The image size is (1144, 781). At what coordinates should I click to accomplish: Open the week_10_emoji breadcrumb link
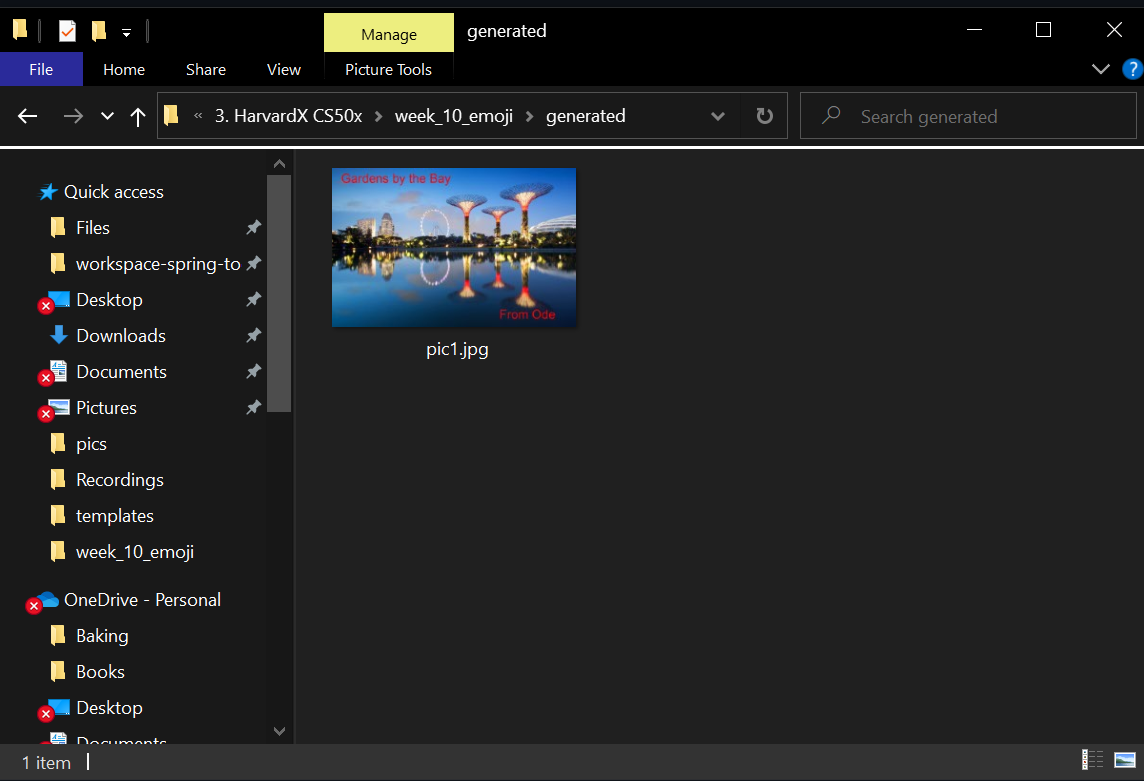(x=453, y=115)
